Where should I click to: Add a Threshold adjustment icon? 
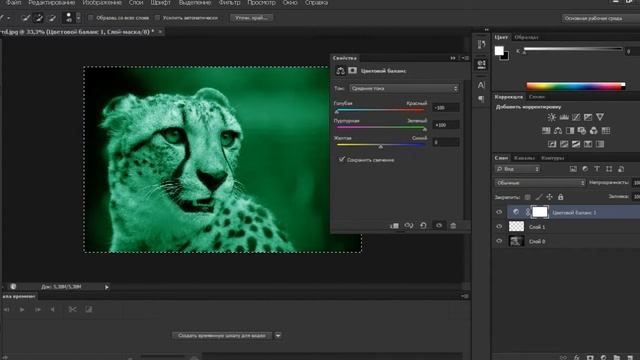click(576, 144)
